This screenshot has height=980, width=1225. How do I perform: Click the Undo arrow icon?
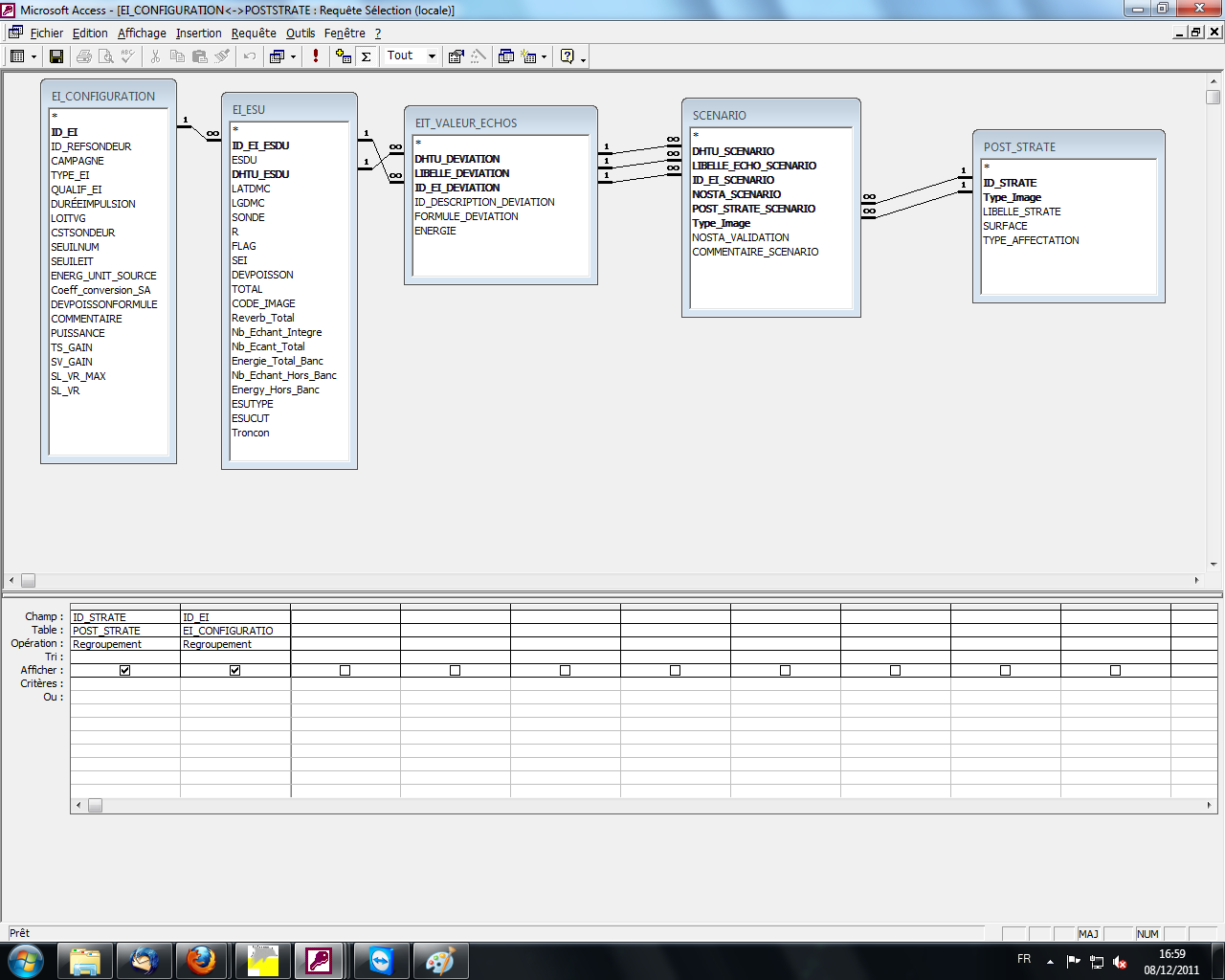[250, 56]
